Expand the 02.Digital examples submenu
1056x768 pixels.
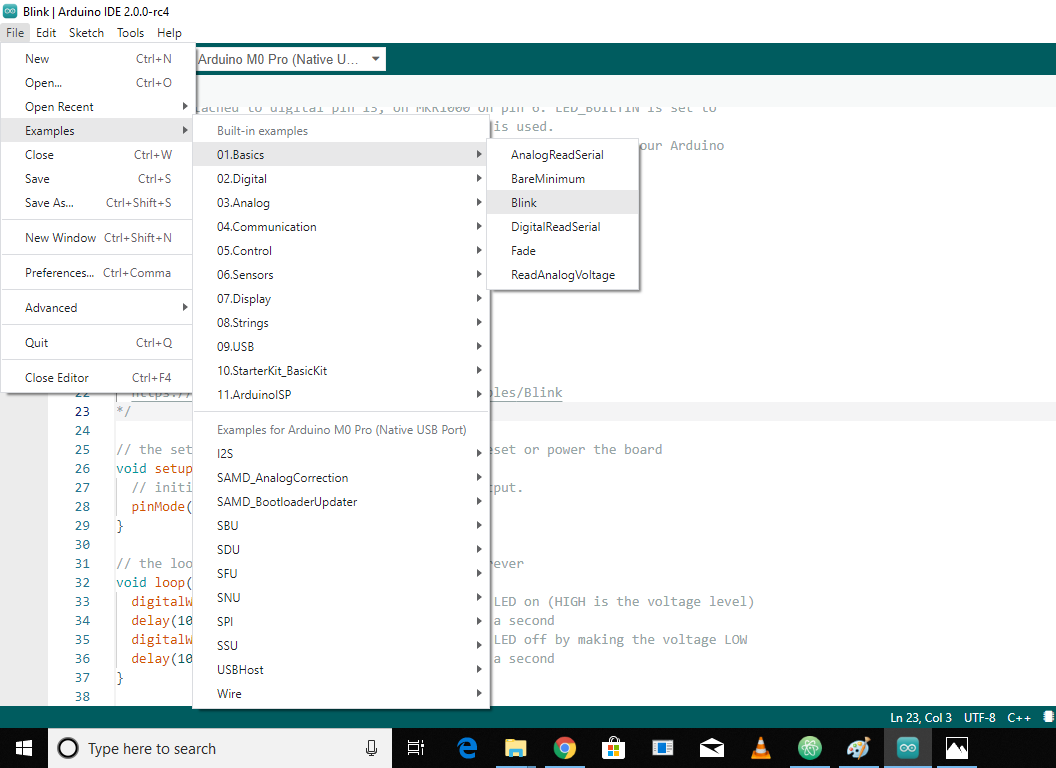pyautogui.click(x=341, y=179)
